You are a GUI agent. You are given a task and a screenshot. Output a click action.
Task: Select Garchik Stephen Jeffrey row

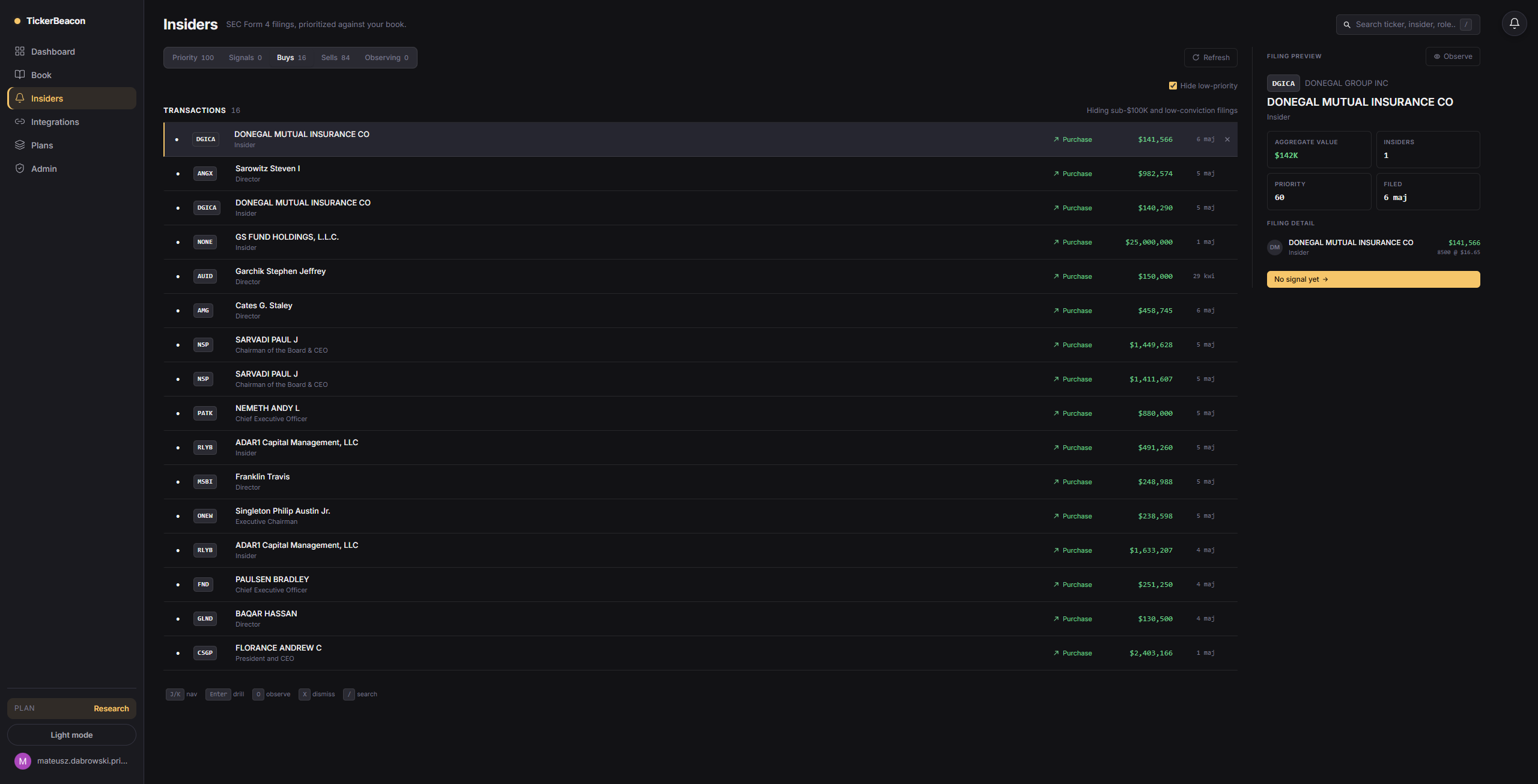[701, 276]
